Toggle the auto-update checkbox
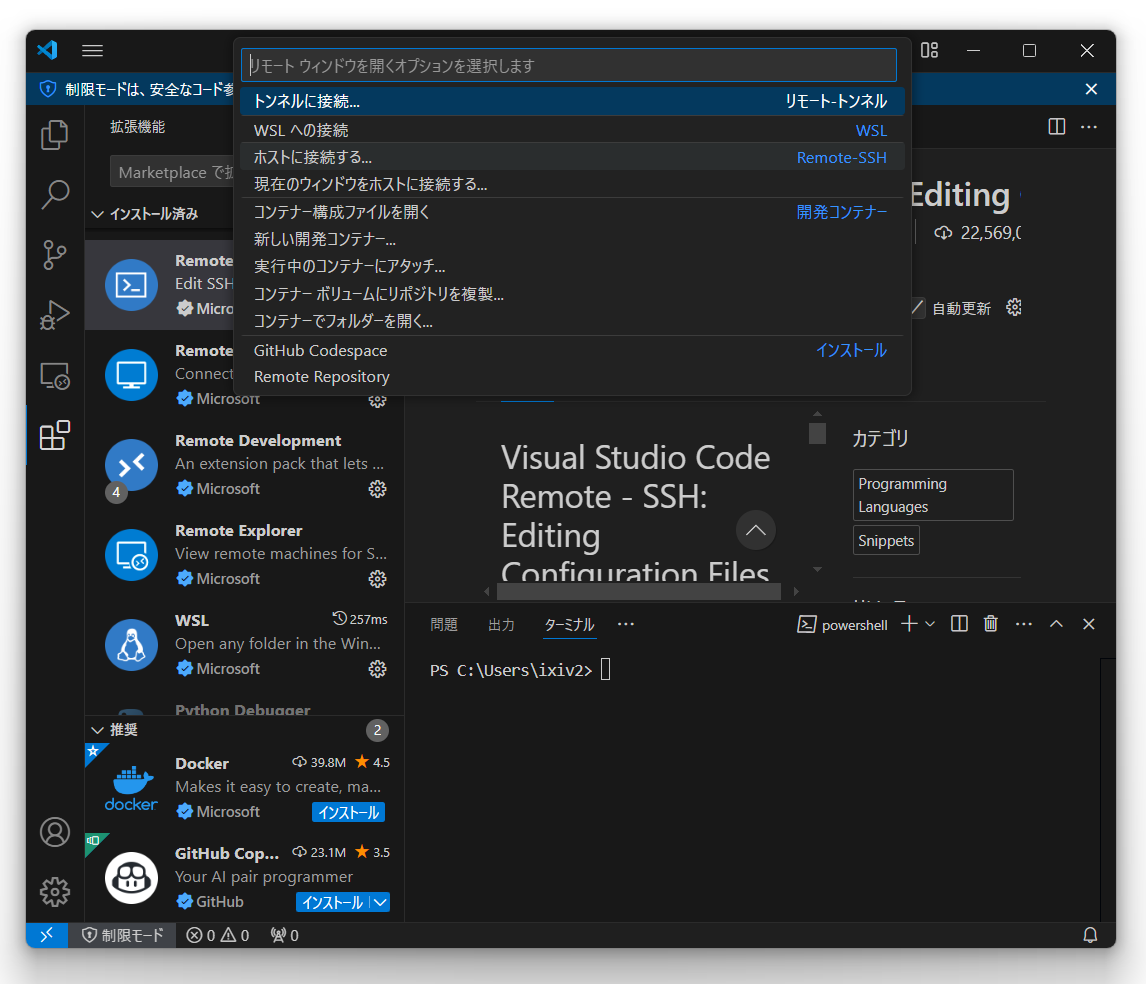This screenshot has height=984, width=1146. tap(917, 308)
